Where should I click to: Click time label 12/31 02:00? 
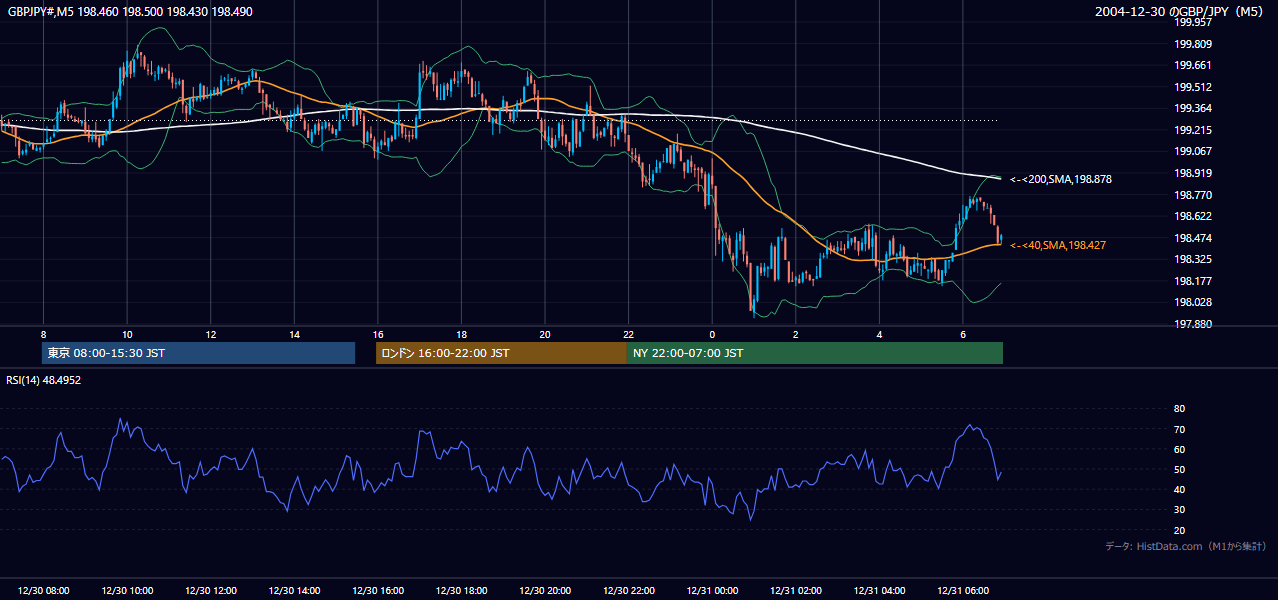pos(795,591)
